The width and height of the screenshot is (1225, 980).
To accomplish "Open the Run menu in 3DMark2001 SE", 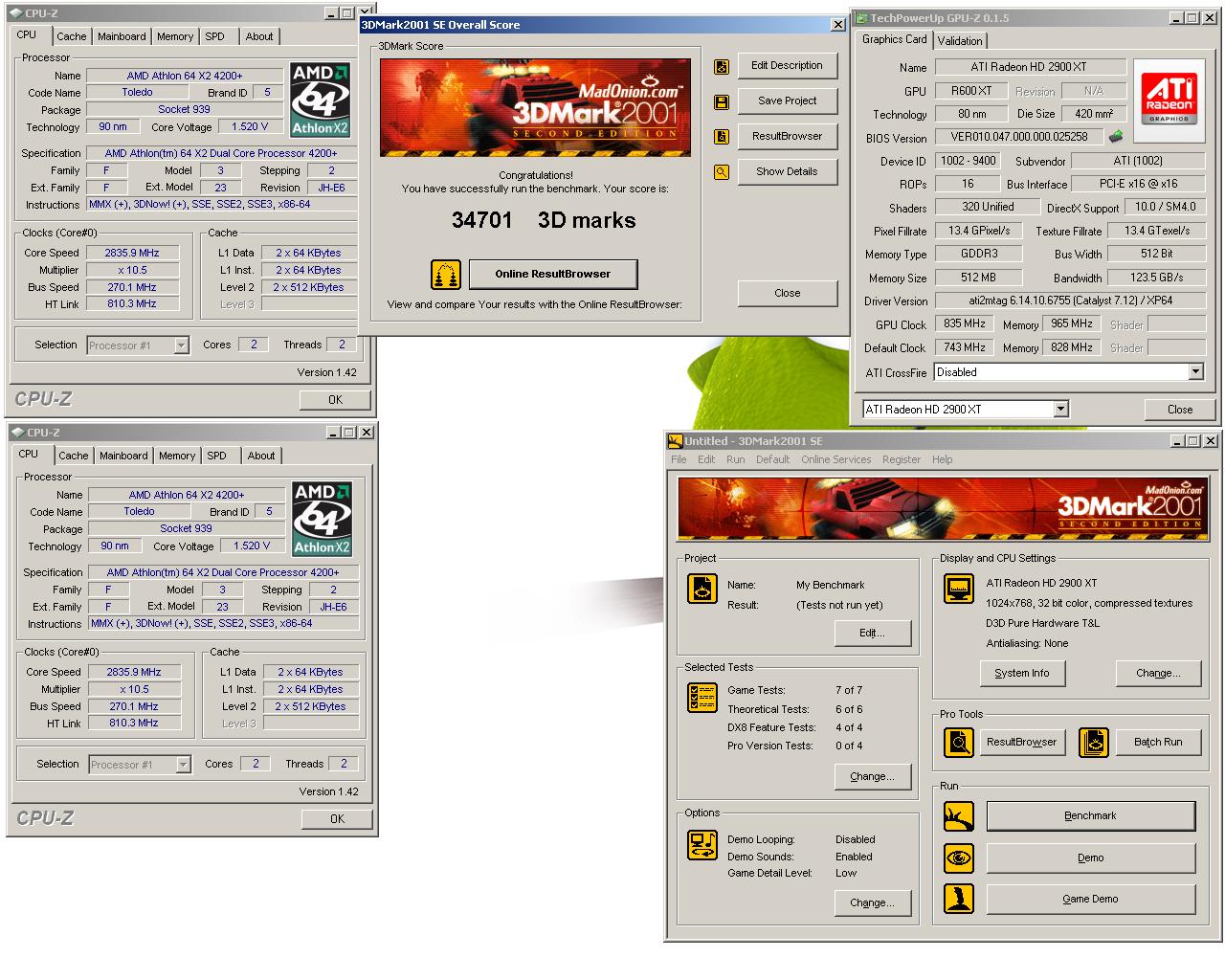I will (x=735, y=459).
